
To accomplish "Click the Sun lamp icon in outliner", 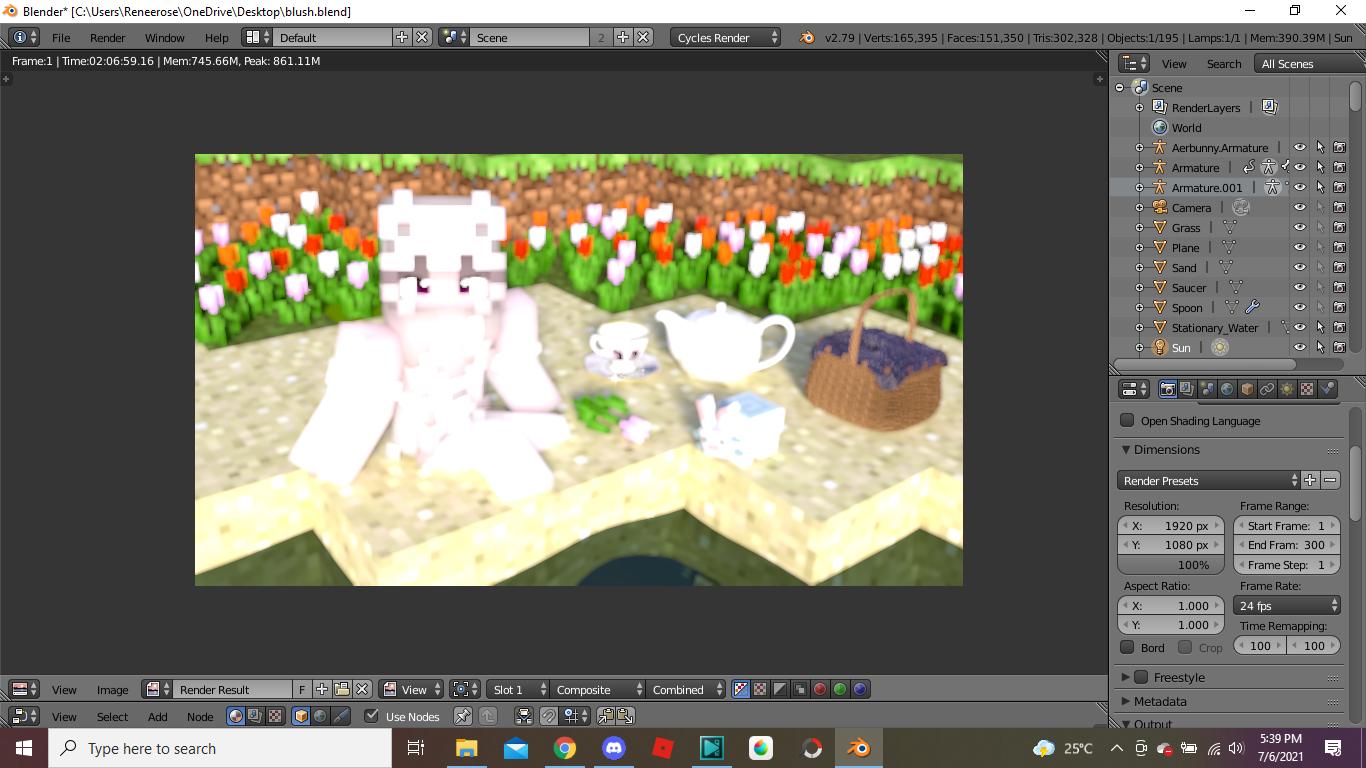I will 1160,347.
